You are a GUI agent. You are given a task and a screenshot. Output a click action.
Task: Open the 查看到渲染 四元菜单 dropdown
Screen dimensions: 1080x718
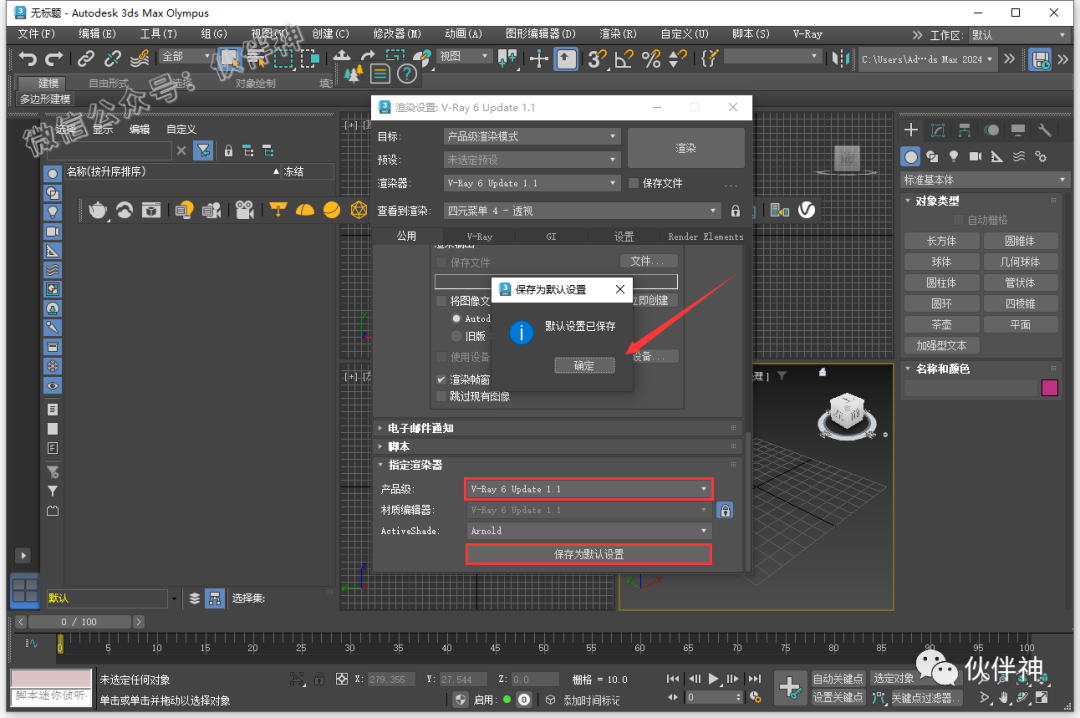(x=582, y=211)
